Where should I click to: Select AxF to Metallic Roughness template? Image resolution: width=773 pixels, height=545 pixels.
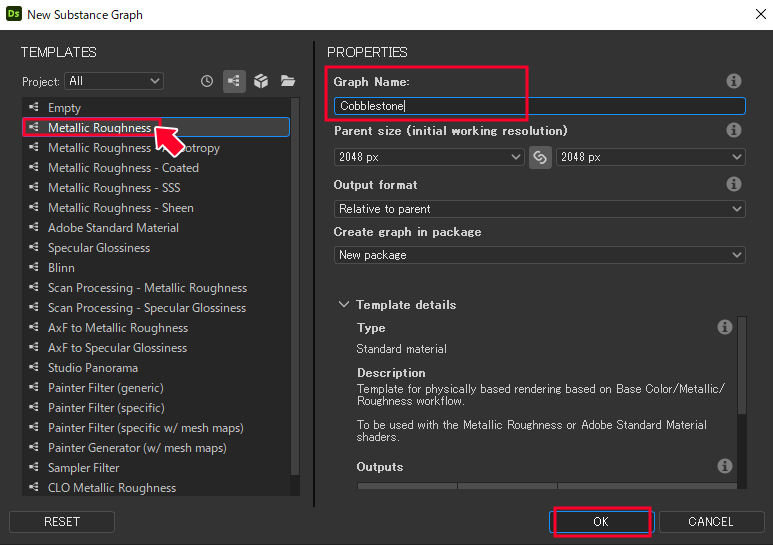tap(156, 328)
